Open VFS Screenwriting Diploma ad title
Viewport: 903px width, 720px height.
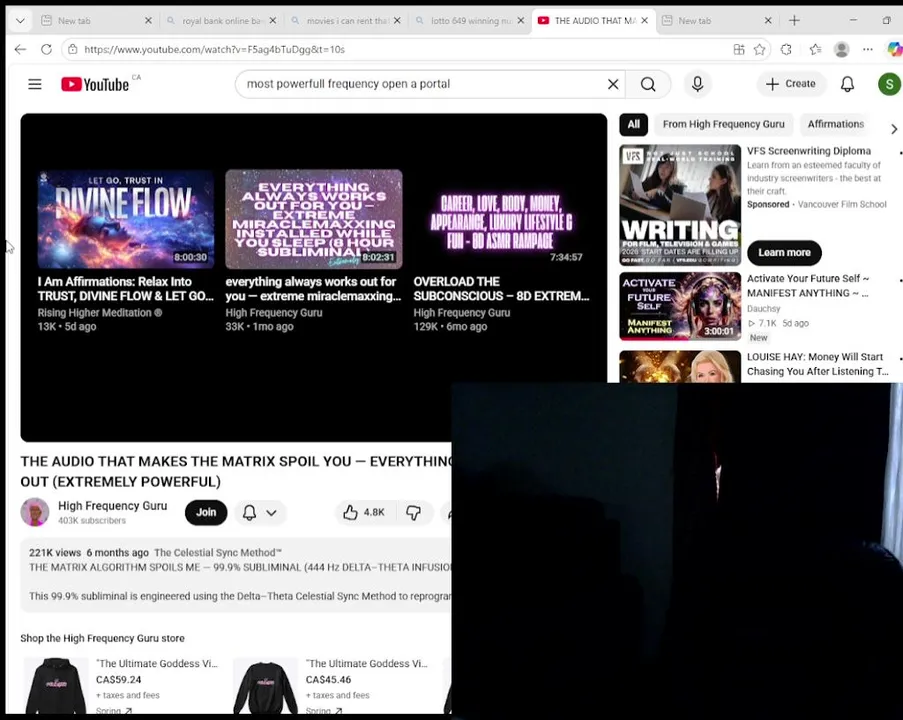click(809, 151)
